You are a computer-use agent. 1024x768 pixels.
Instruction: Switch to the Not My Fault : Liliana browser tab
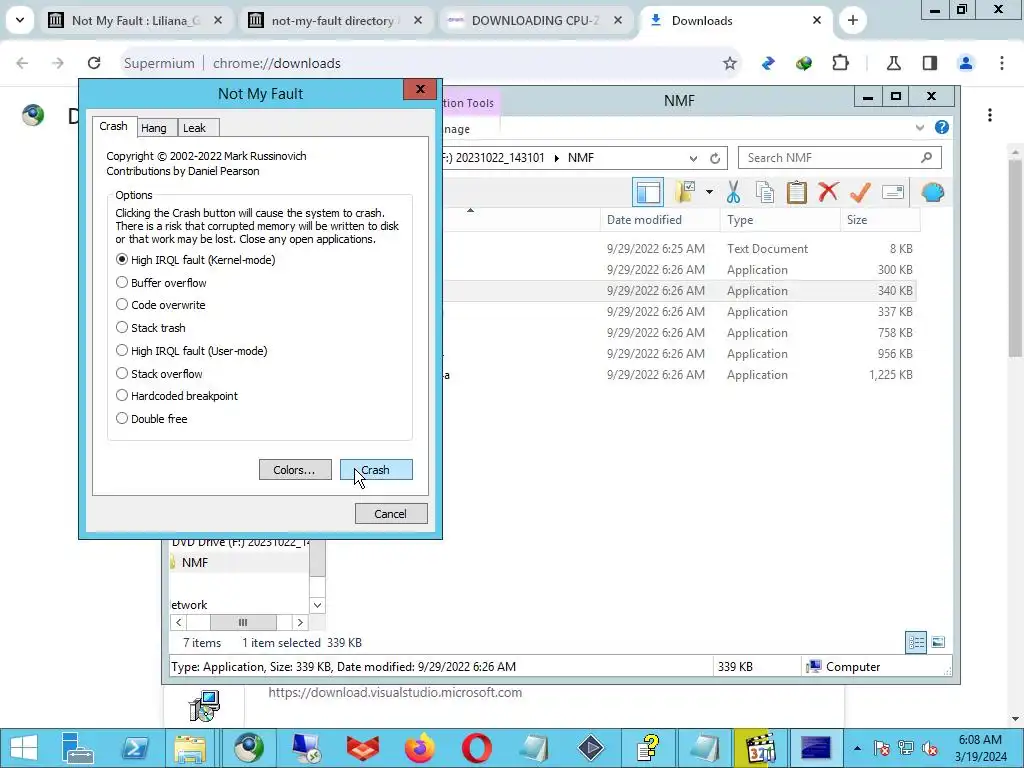pos(138,21)
